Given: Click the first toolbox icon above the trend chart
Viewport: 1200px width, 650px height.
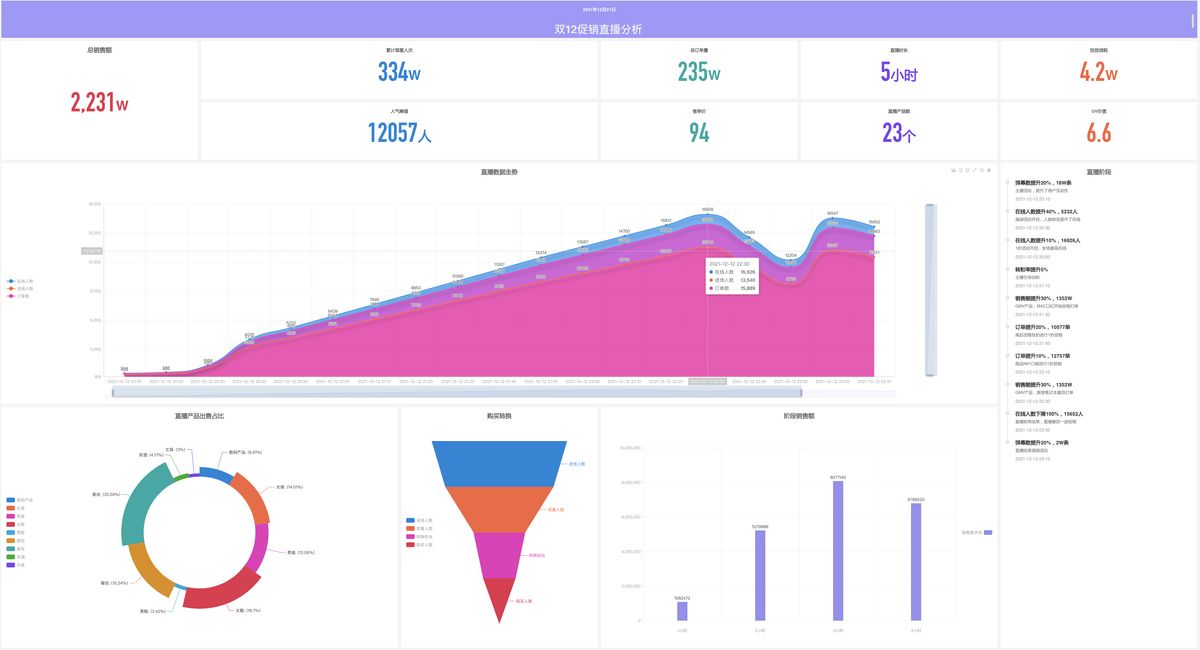Looking at the screenshot, I should click(953, 170).
